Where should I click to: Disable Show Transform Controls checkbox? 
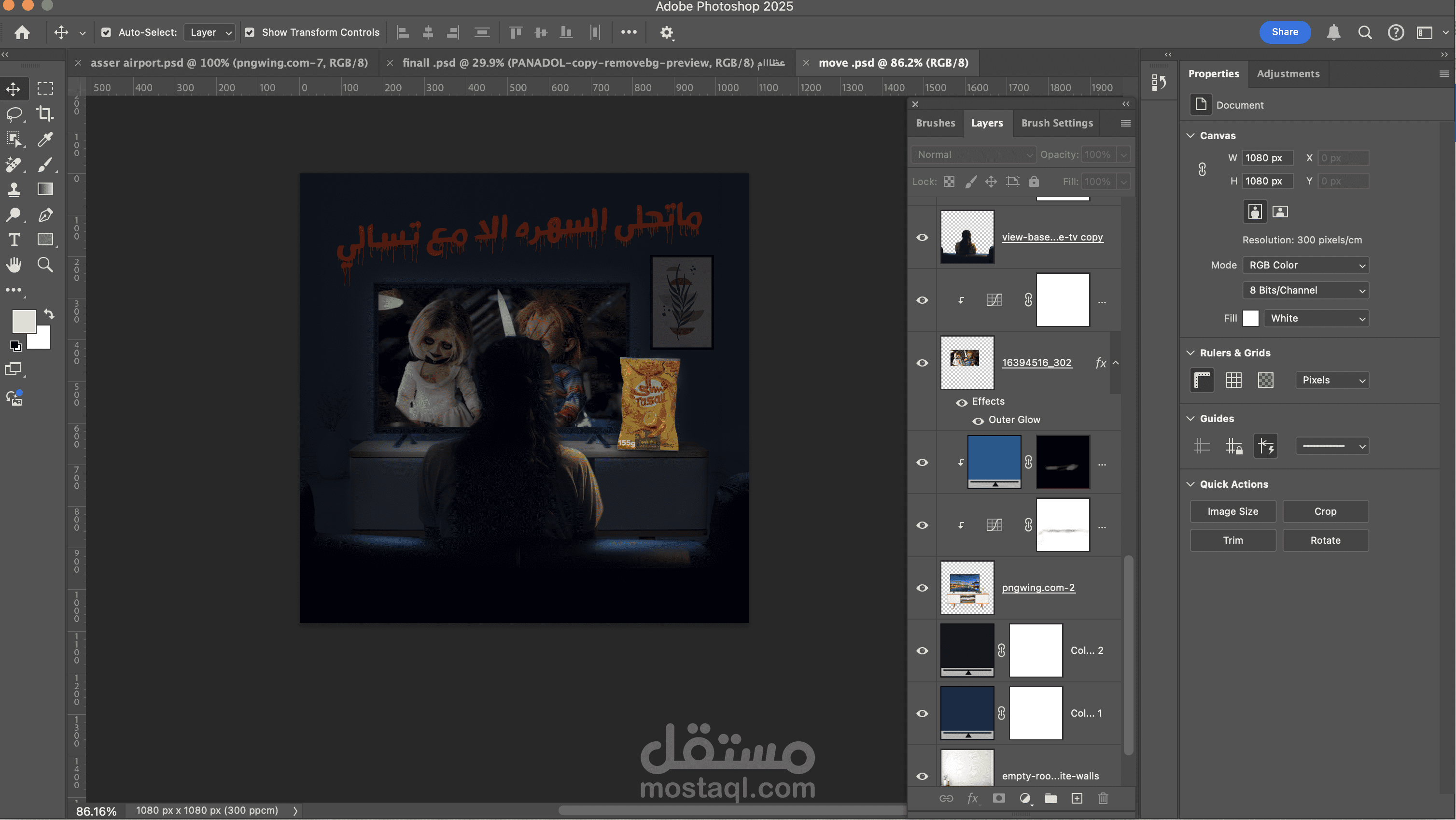[249, 32]
